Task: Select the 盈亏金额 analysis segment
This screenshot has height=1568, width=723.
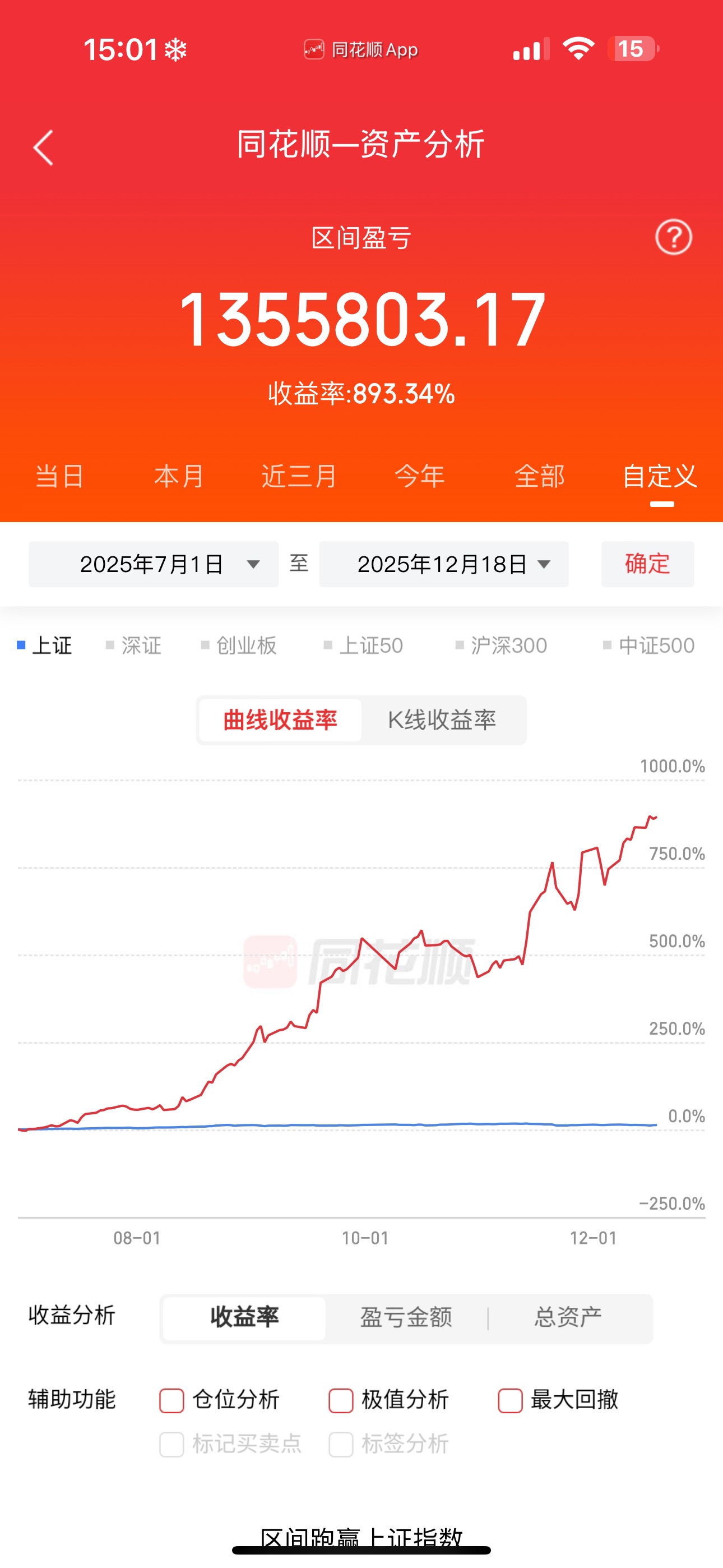Action: tap(406, 1318)
